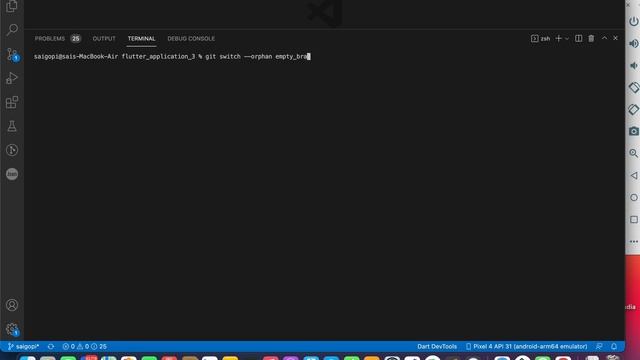
Task: Click the emulator home circle button
Action: pos(634,198)
